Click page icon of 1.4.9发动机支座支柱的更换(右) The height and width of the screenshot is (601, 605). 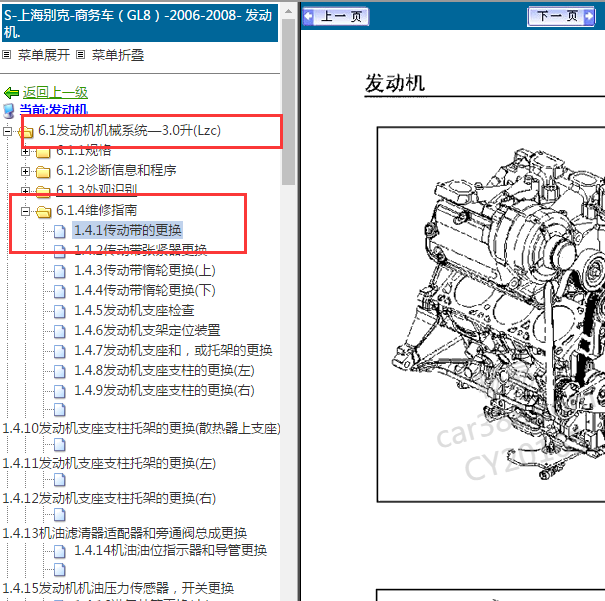59,392
